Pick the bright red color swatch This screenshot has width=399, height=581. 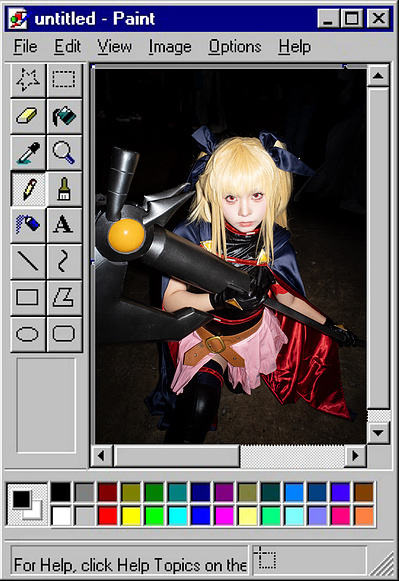coord(108,515)
